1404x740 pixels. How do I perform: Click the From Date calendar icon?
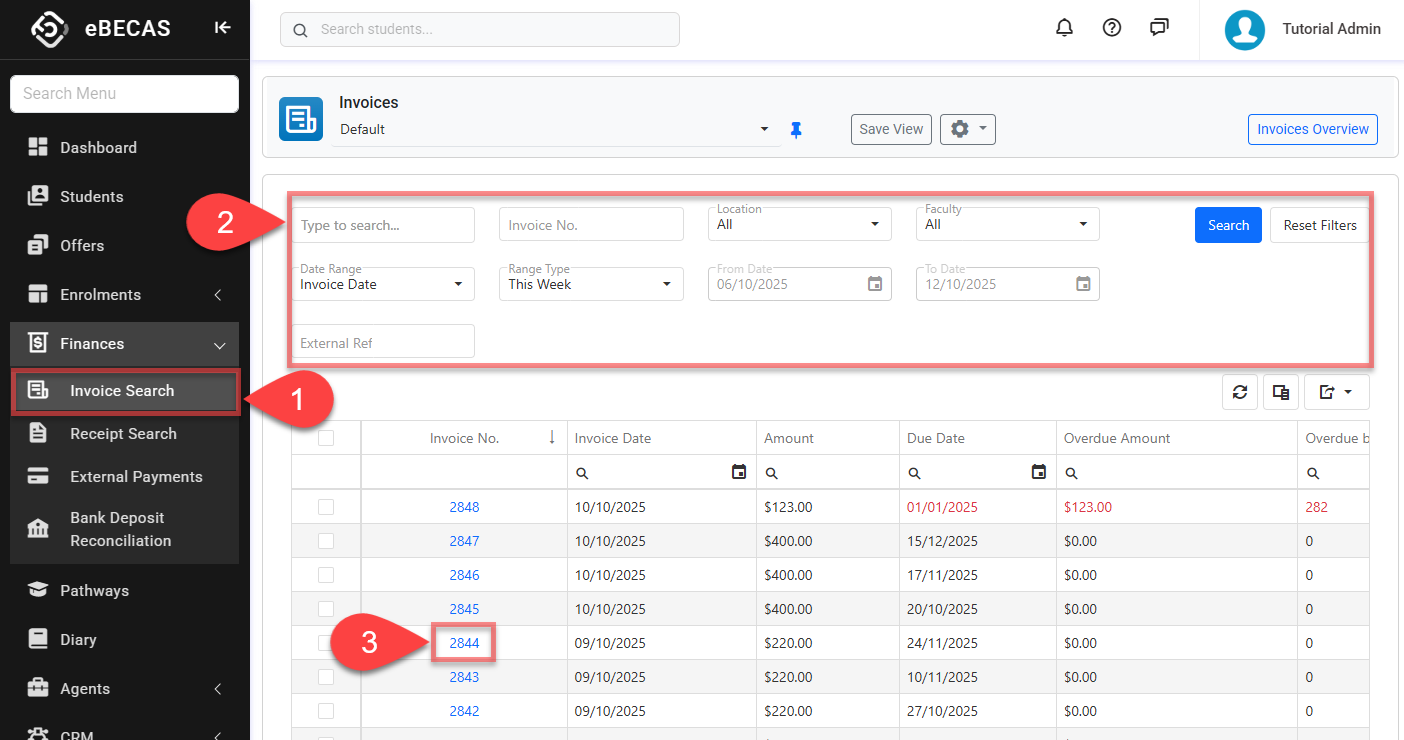pos(875,284)
